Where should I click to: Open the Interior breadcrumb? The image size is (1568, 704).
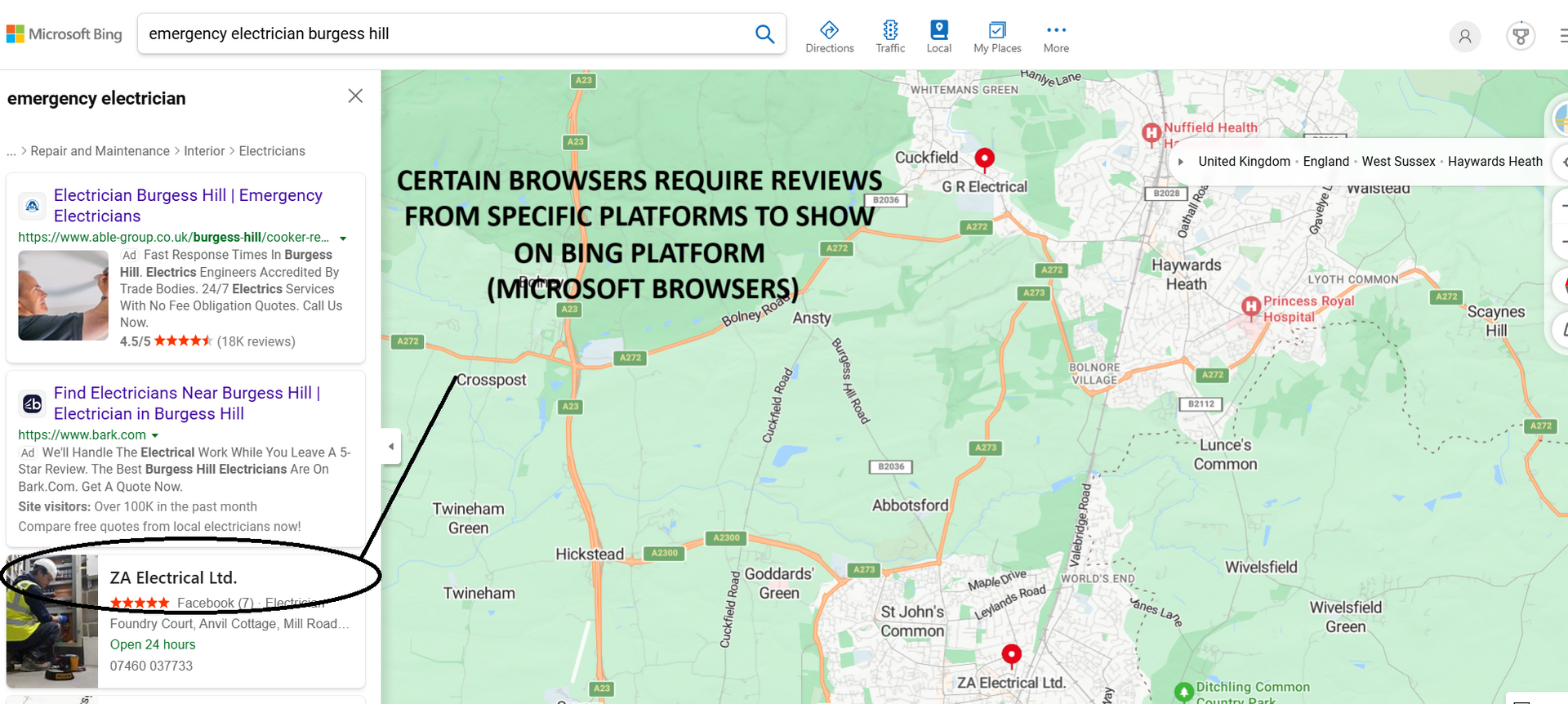[x=204, y=151]
